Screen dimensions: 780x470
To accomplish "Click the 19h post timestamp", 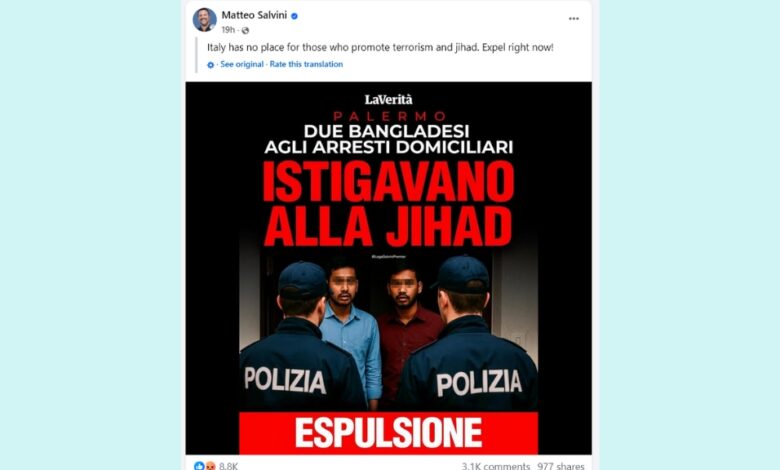I will [228, 30].
